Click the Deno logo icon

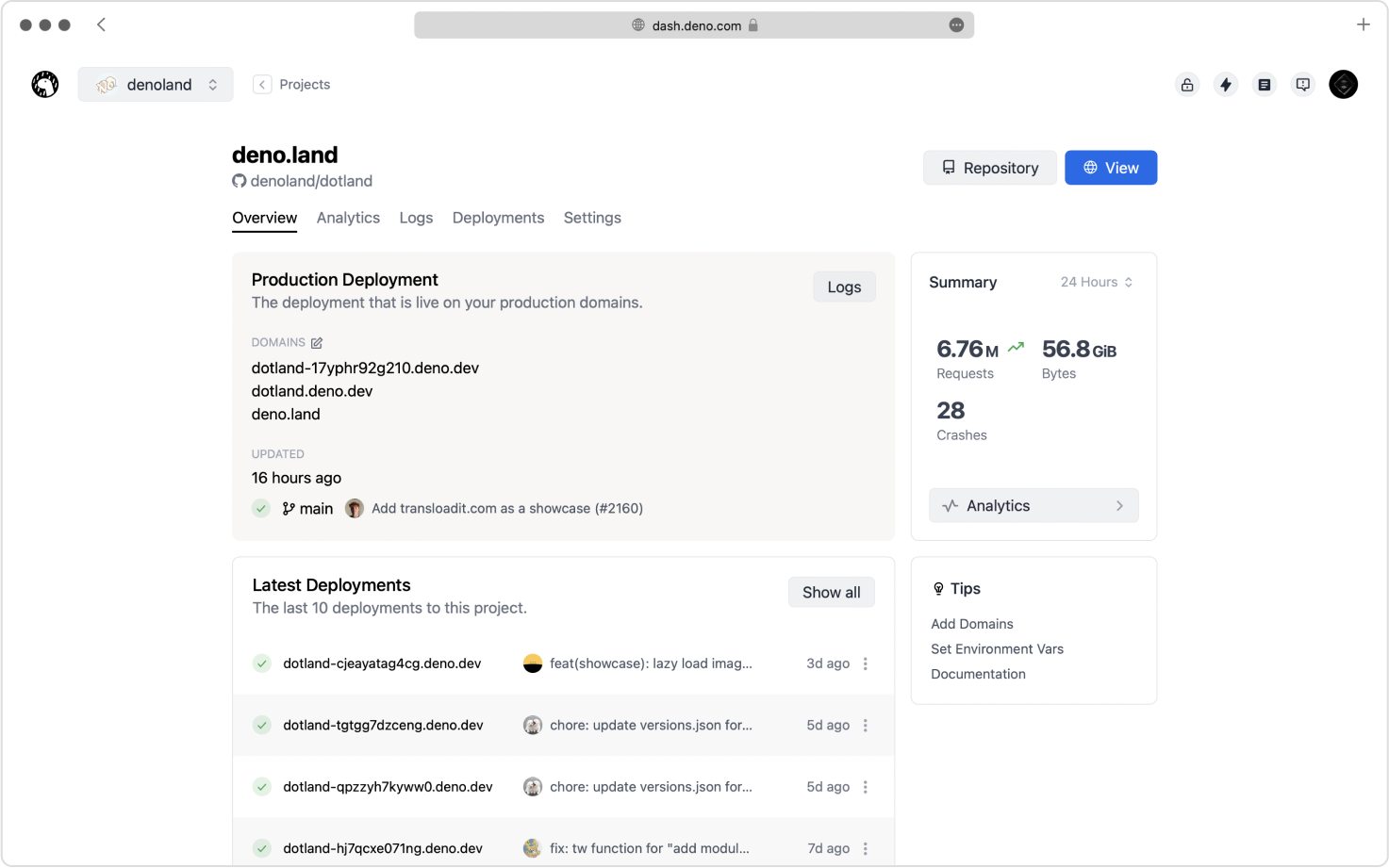(x=44, y=85)
